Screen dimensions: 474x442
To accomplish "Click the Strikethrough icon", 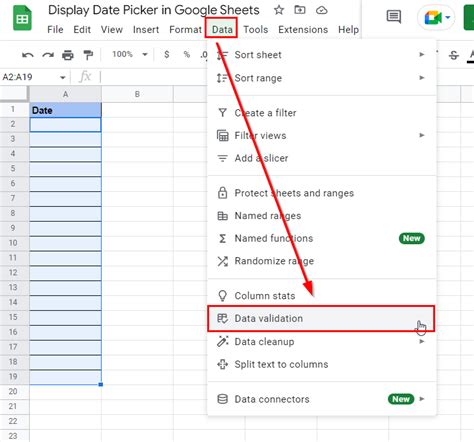I will (x=454, y=55).
